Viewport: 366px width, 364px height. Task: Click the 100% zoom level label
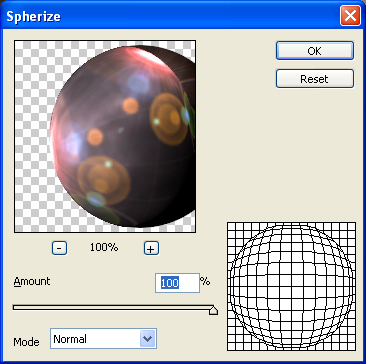click(x=104, y=247)
